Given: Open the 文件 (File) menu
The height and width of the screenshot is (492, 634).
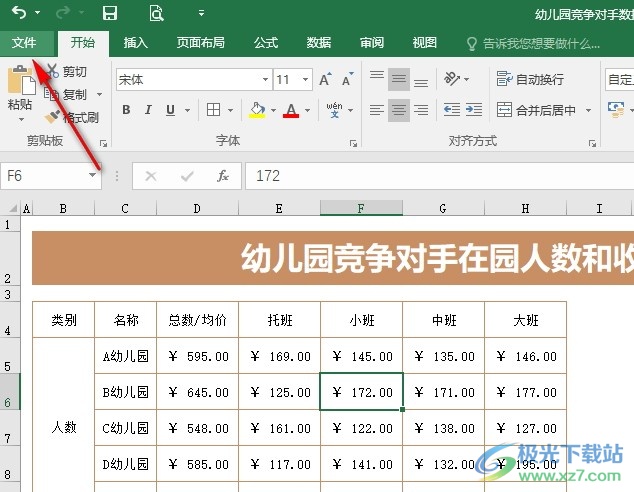Looking at the screenshot, I should (x=24, y=42).
